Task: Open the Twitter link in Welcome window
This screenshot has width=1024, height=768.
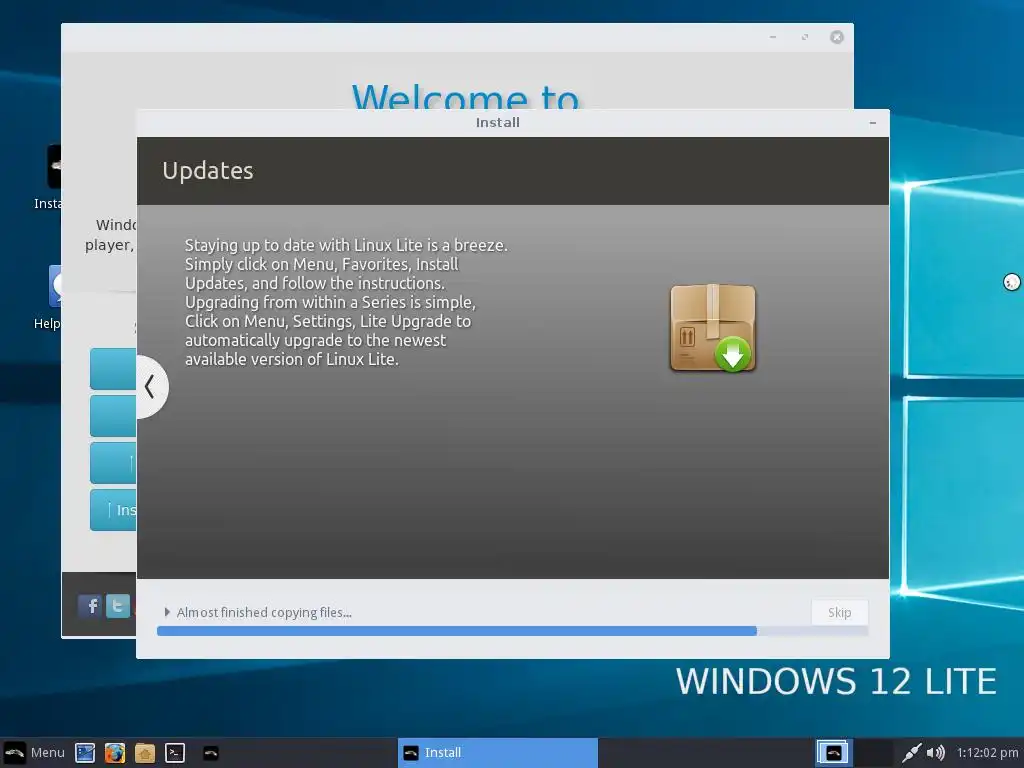Action: click(x=118, y=605)
